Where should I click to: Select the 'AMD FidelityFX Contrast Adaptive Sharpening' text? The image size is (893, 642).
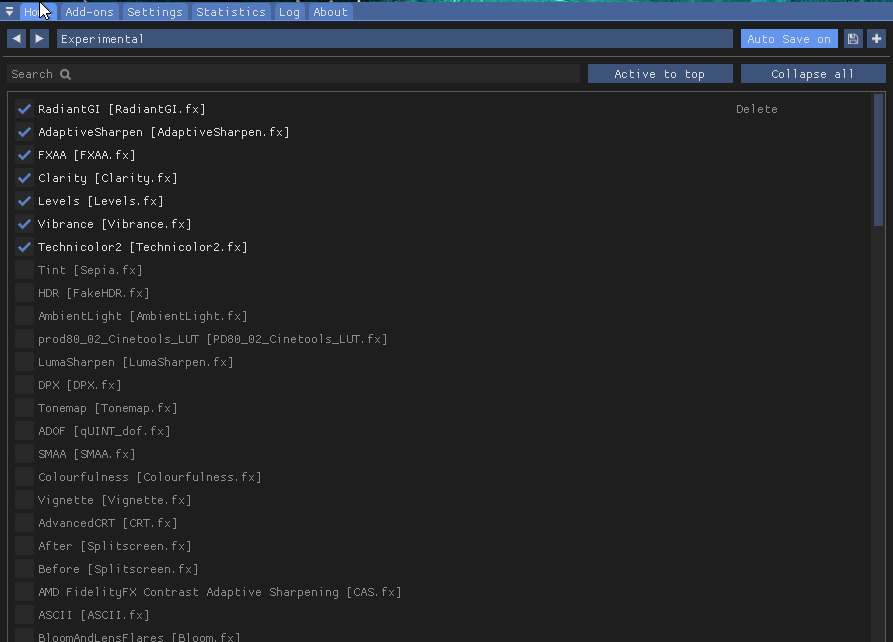click(x=188, y=592)
